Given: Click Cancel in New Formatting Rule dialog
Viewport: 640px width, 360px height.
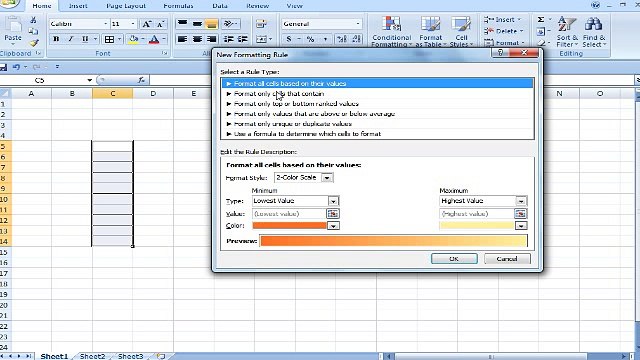Looking at the screenshot, I should coord(507,259).
